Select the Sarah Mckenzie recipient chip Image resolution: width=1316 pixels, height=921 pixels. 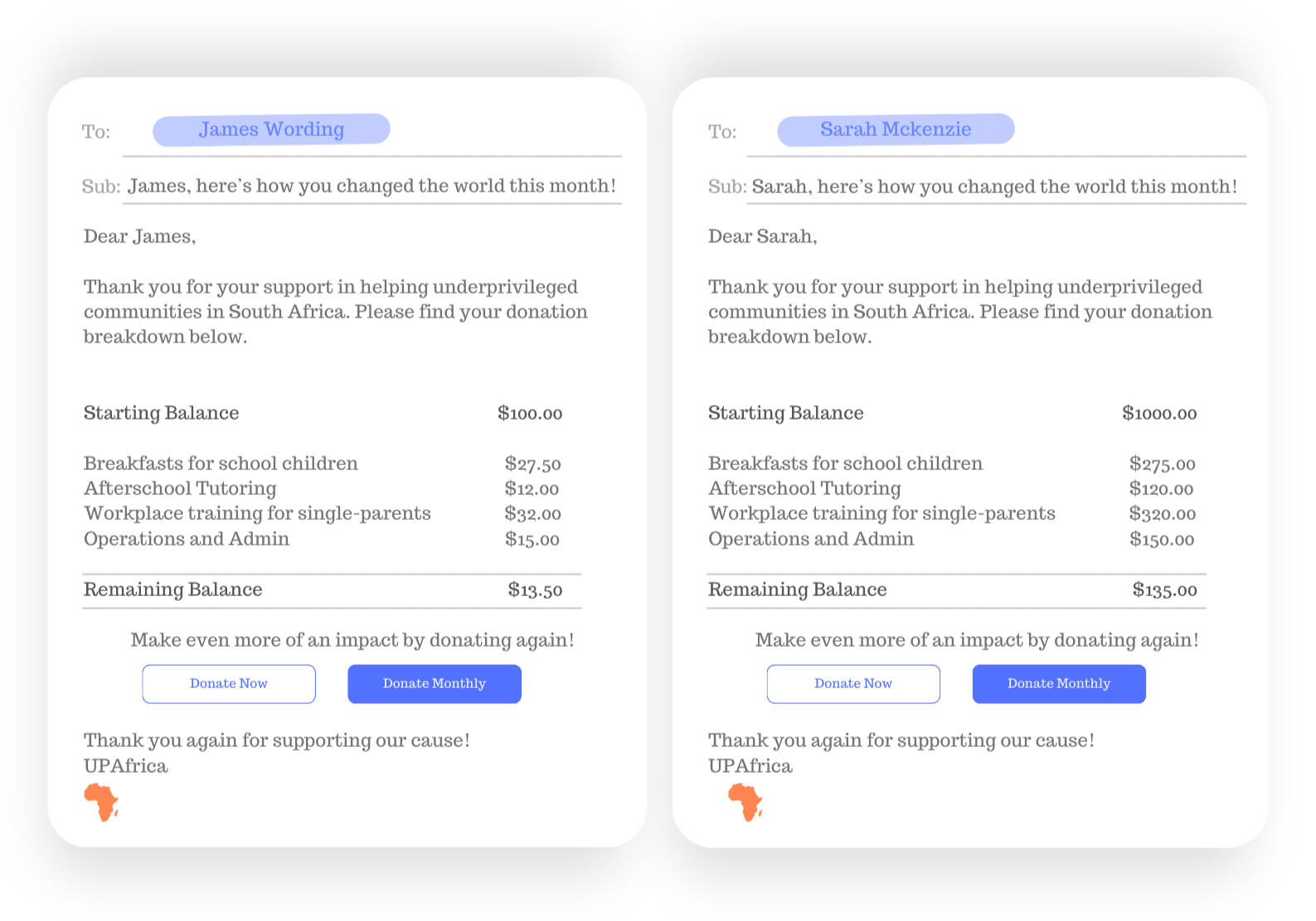(x=896, y=129)
